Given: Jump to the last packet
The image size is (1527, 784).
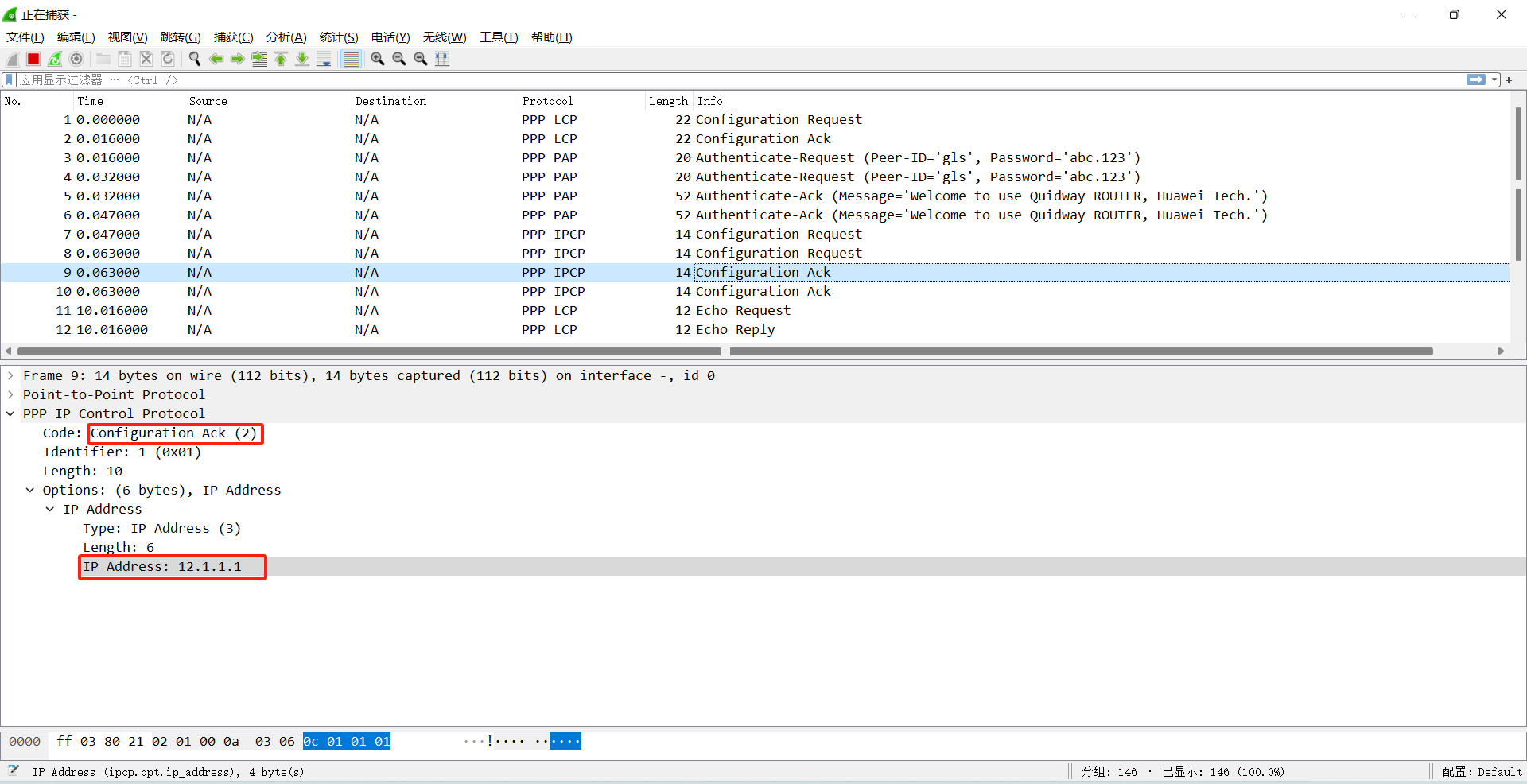Looking at the screenshot, I should 302,59.
